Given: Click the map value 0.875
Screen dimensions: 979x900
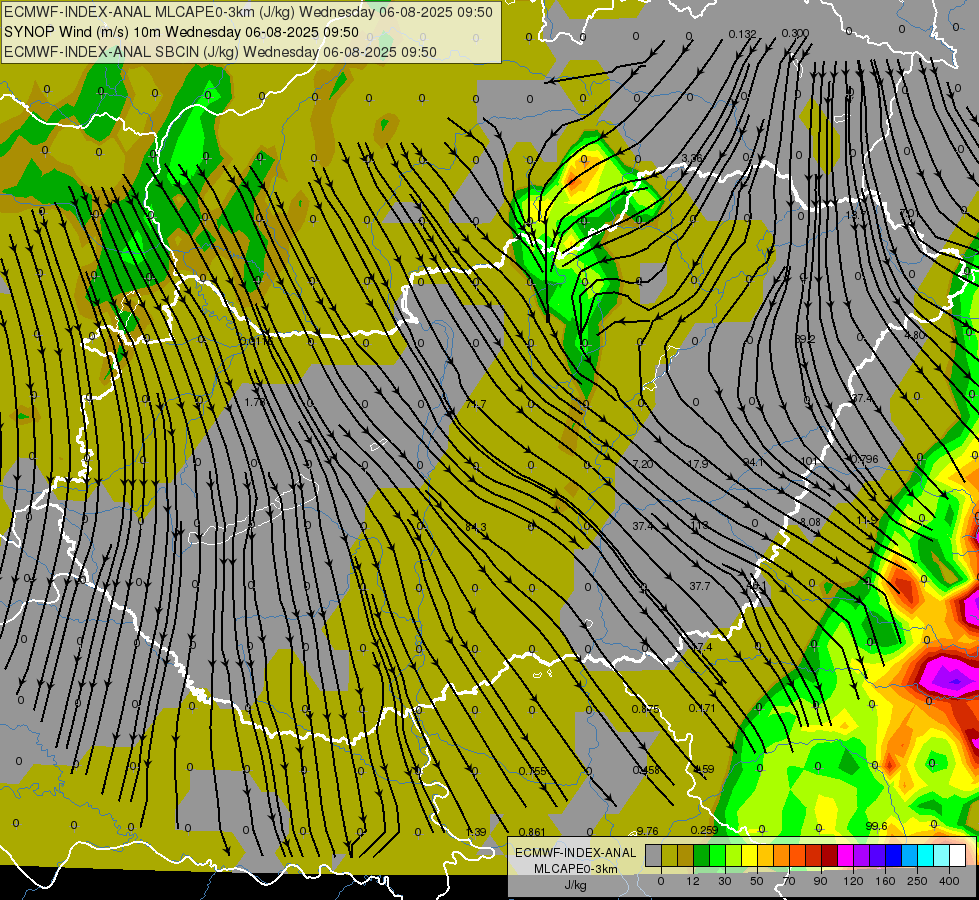Looking at the screenshot, I should coord(646,709).
